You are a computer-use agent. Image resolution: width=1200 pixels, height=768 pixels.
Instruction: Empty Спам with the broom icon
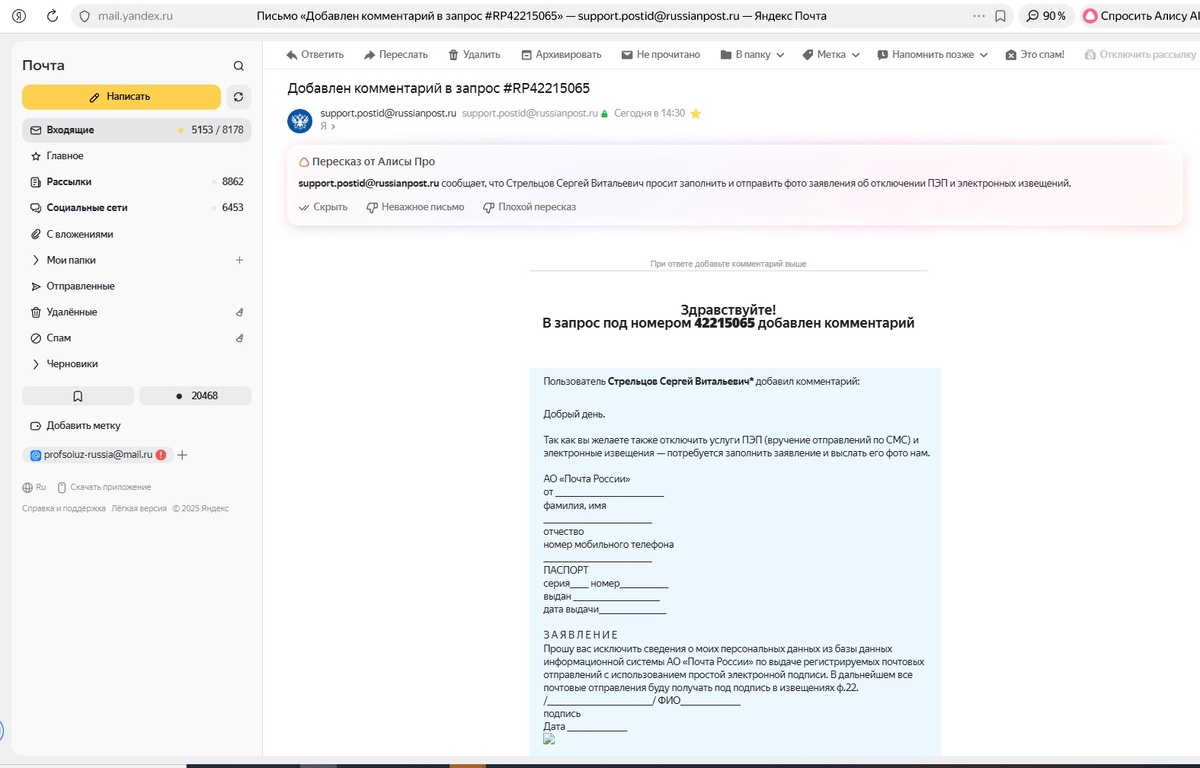[239, 338]
